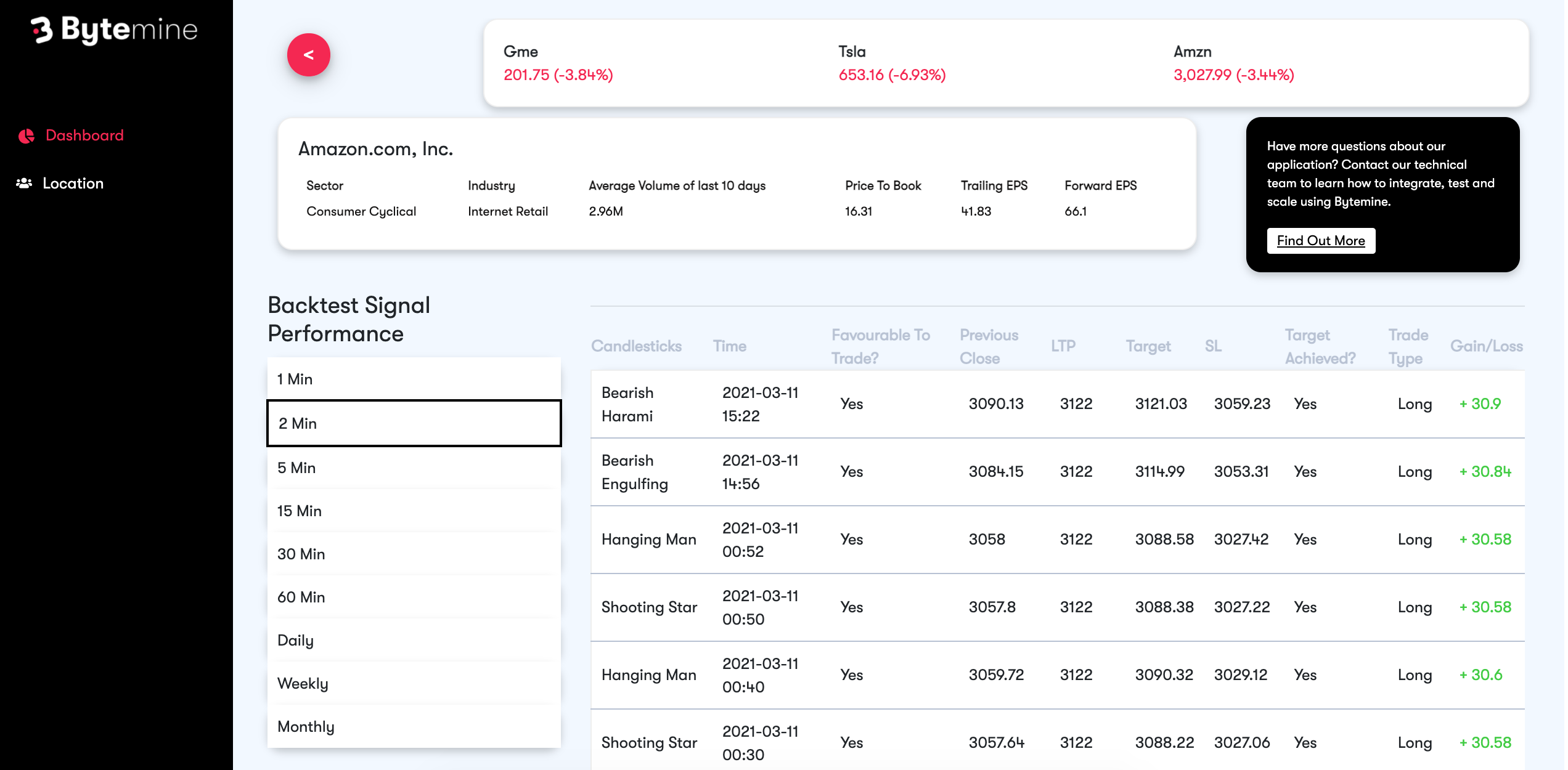
Task: Click the Tsla ticker quote
Action: point(891,63)
